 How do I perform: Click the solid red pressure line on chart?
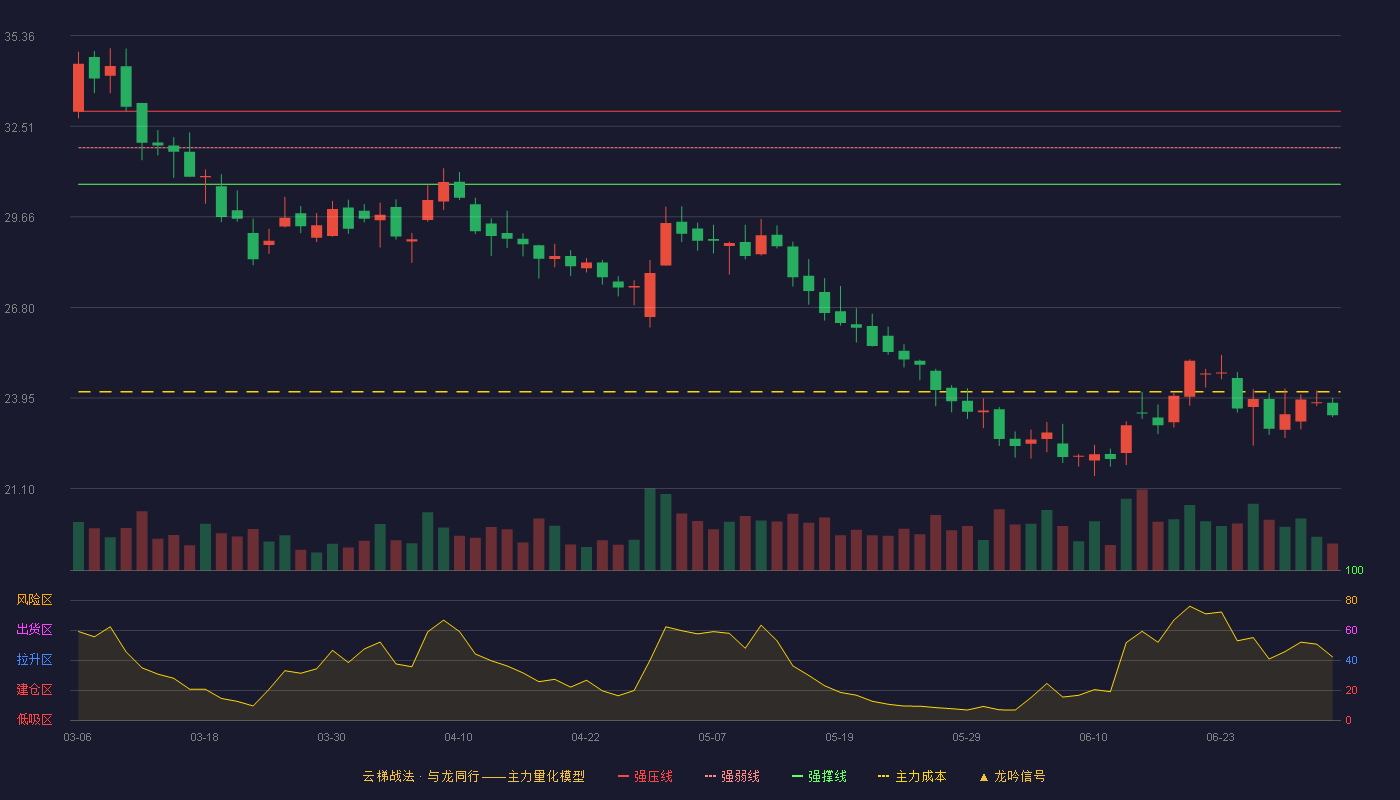[709, 111]
